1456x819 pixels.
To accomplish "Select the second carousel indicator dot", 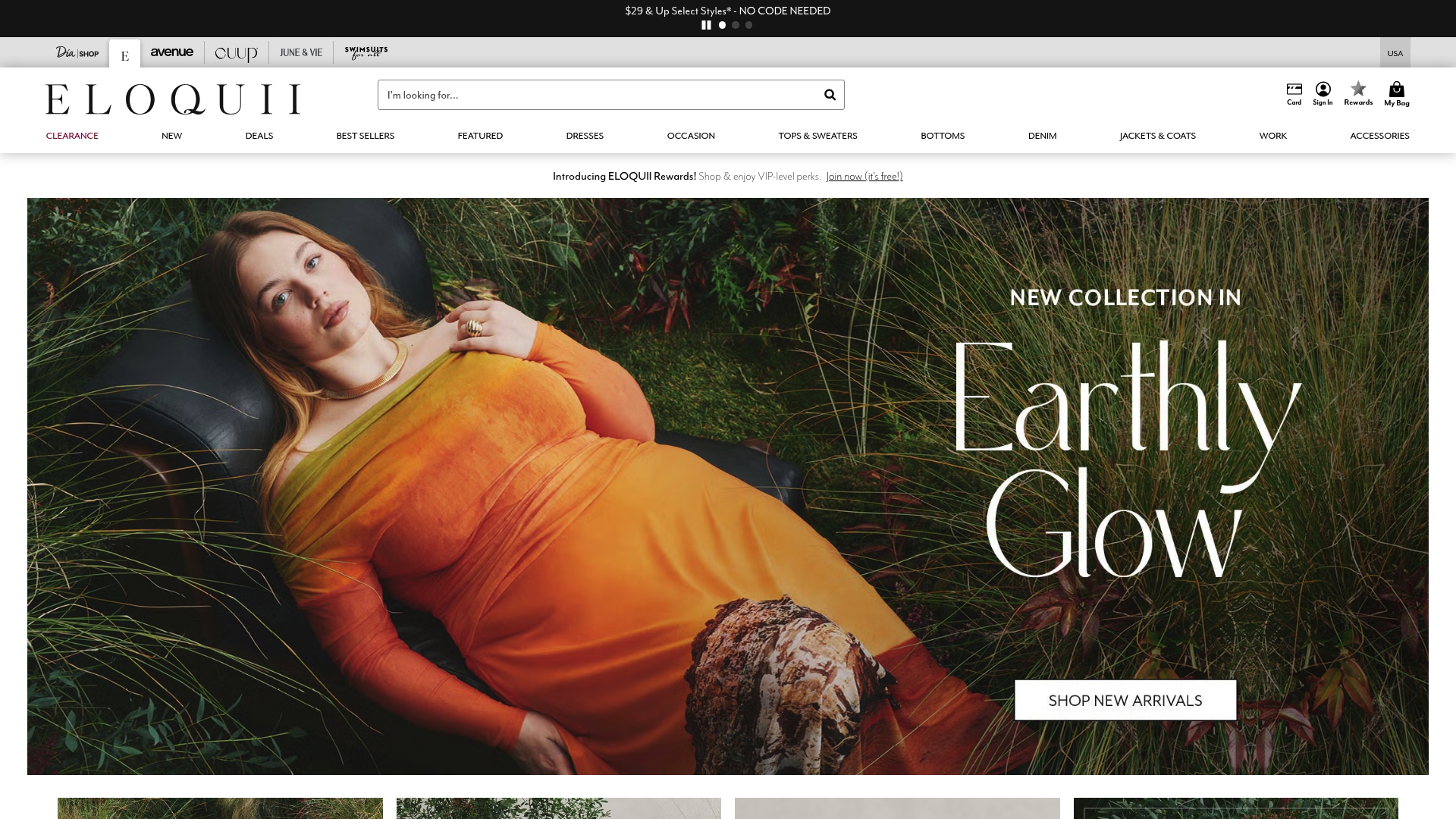I will coord(735,25).
